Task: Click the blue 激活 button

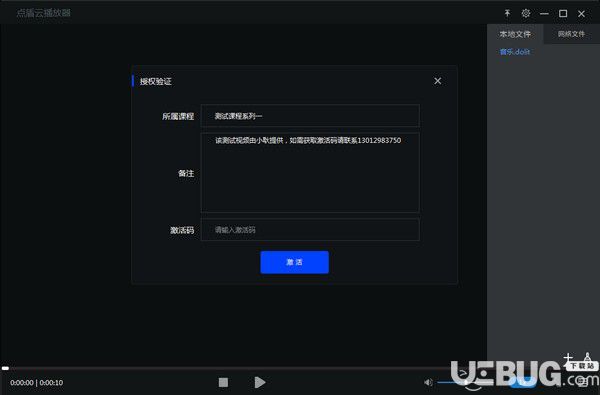Action: click(x=294, y=262)
